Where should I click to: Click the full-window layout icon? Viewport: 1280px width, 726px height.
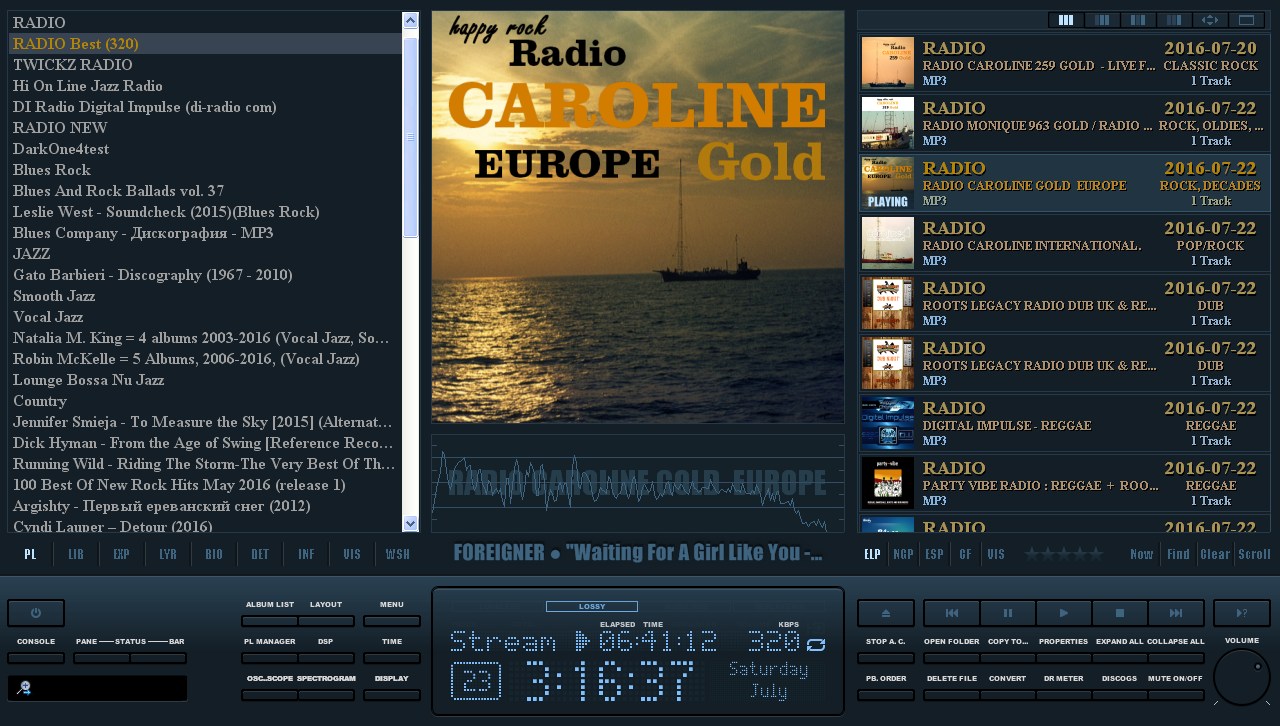[1246, 20]
